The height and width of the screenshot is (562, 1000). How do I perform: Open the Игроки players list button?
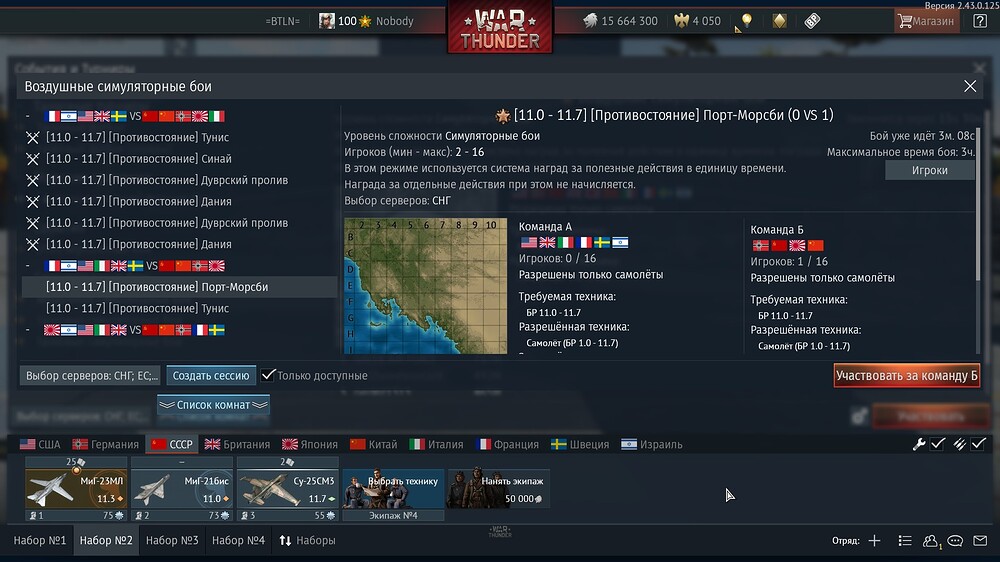point(929,170)
